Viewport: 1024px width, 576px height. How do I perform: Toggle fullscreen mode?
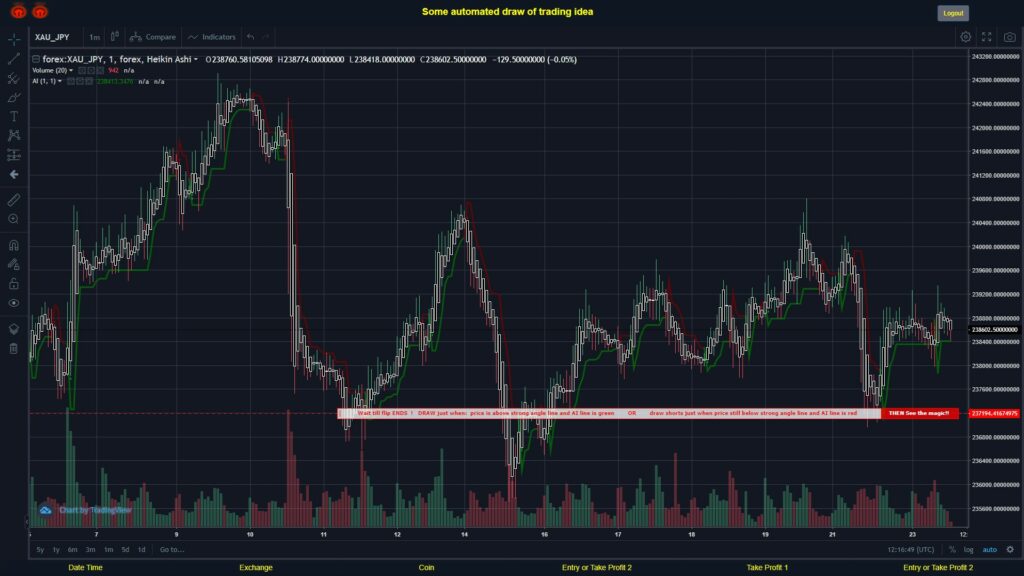(x=987, y=37)
